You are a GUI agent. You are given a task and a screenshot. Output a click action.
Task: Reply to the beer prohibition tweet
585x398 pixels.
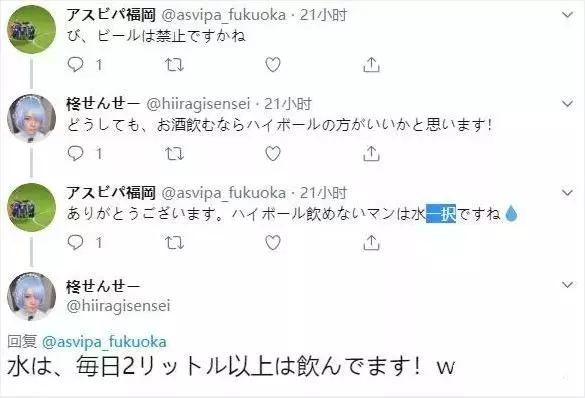point(76,65)
